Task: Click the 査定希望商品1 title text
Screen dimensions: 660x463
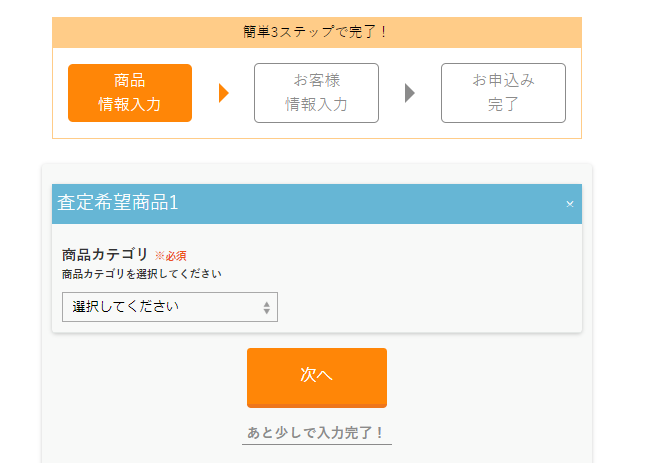Action: pyautogui.click(x=118, y=202)
